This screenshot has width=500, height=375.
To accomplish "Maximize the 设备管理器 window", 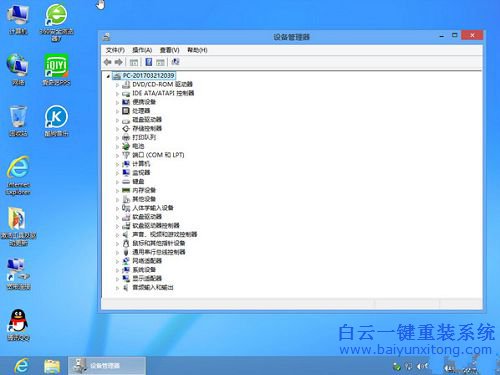I will [454, 35].
